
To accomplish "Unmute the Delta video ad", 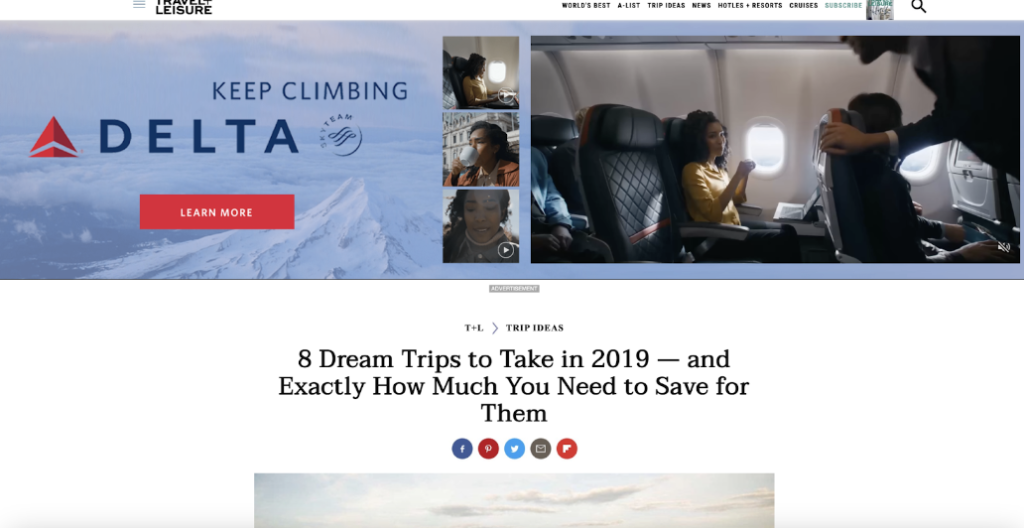I will [x=1004, y=247].
